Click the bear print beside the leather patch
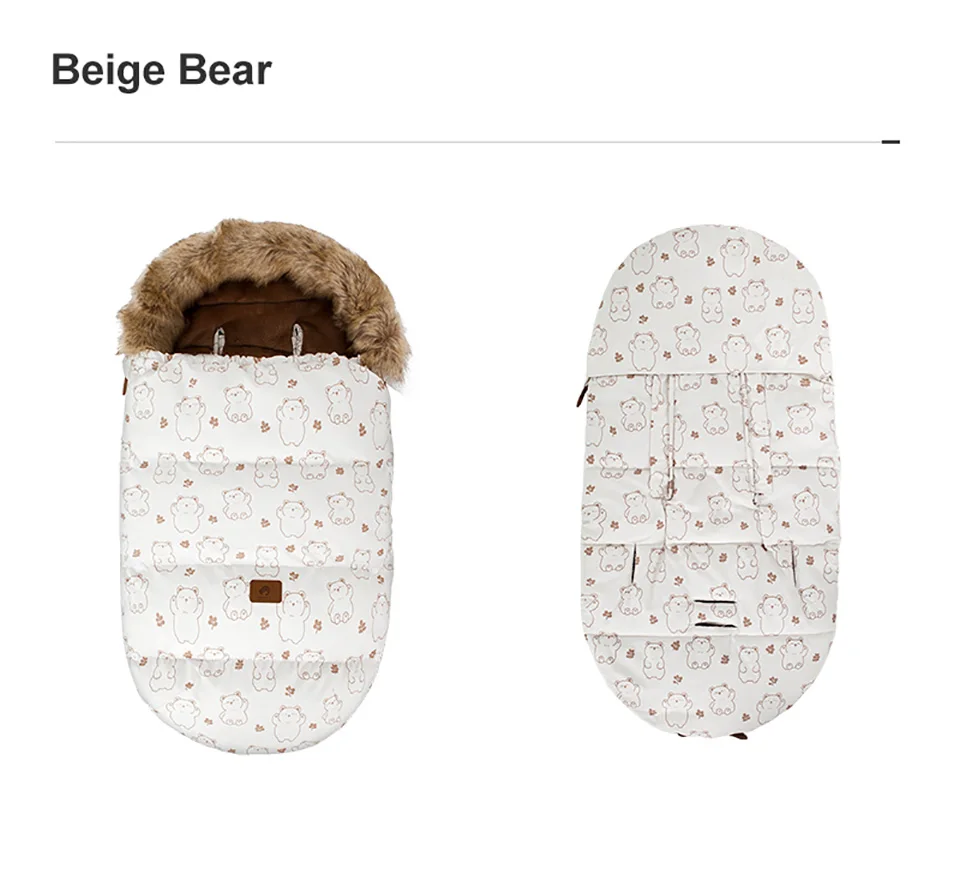 tap(295, 616)
